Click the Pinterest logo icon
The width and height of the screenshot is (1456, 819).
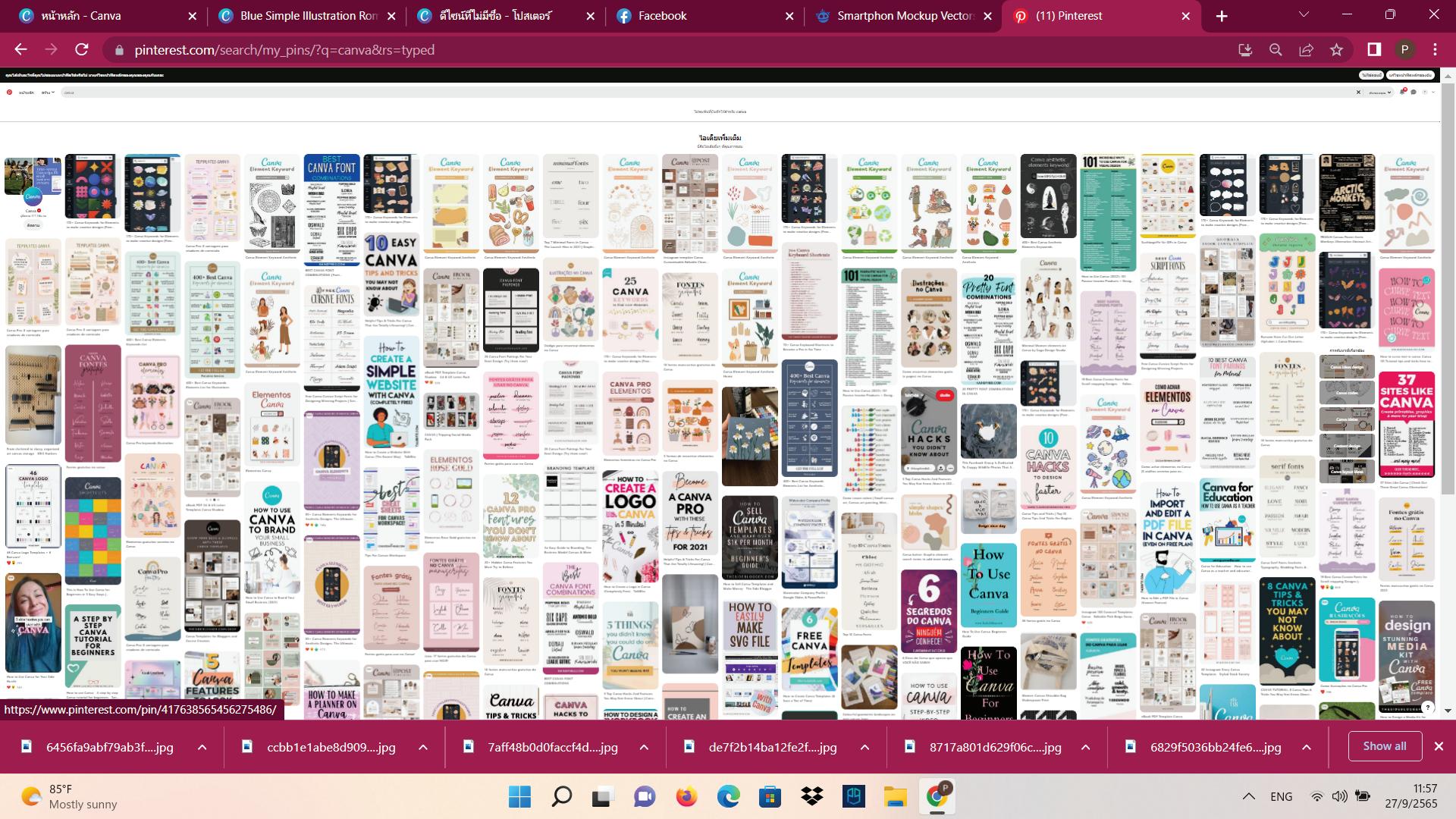pos(9,92)
